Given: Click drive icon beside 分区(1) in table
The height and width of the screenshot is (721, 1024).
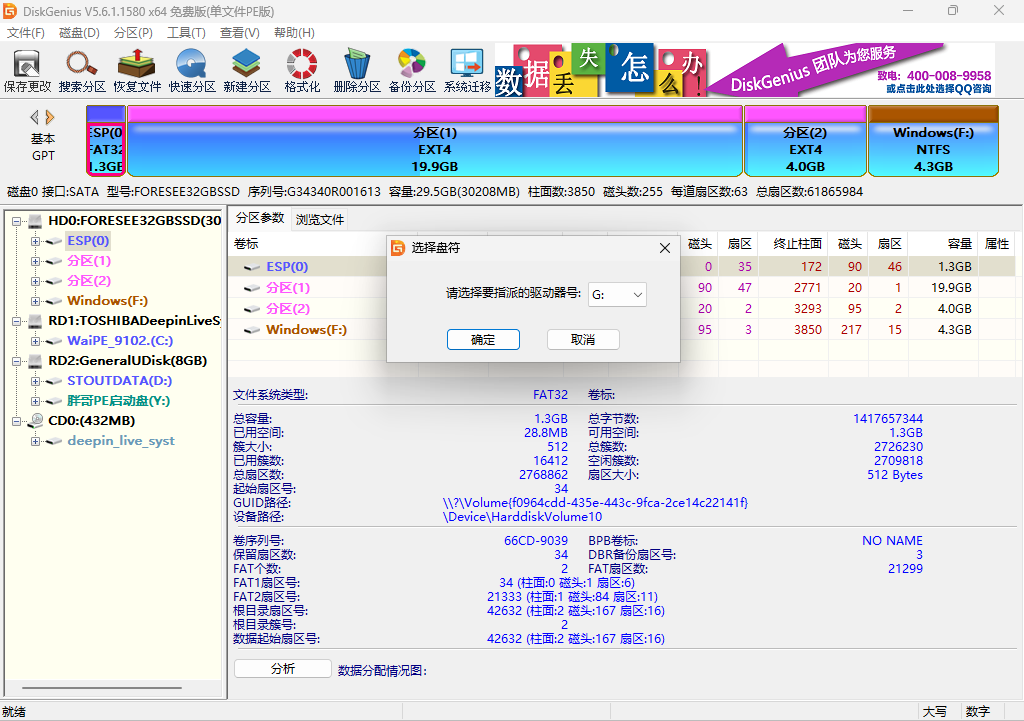Looking at the screenshot, I should click(251, 288).
